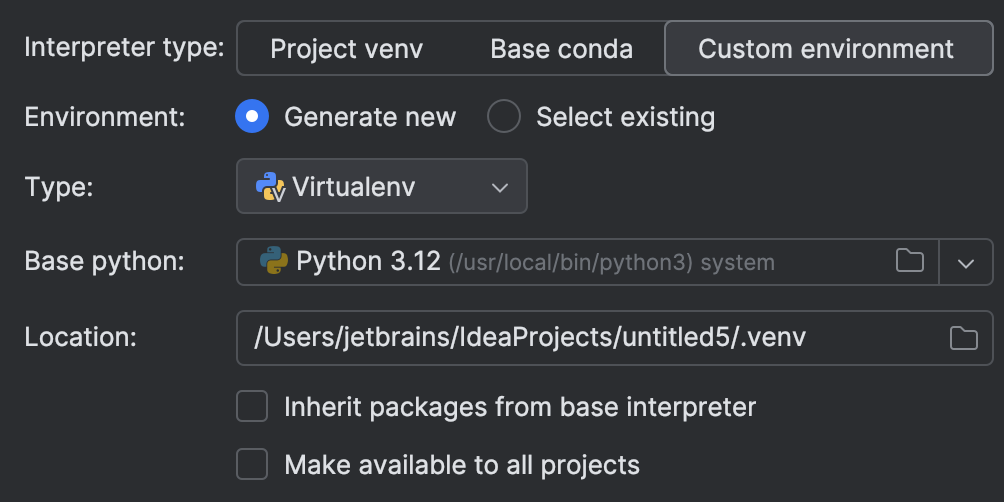Browse for location using folder icon
Viewport: 1004px width, 502px height.
[964, 338]
